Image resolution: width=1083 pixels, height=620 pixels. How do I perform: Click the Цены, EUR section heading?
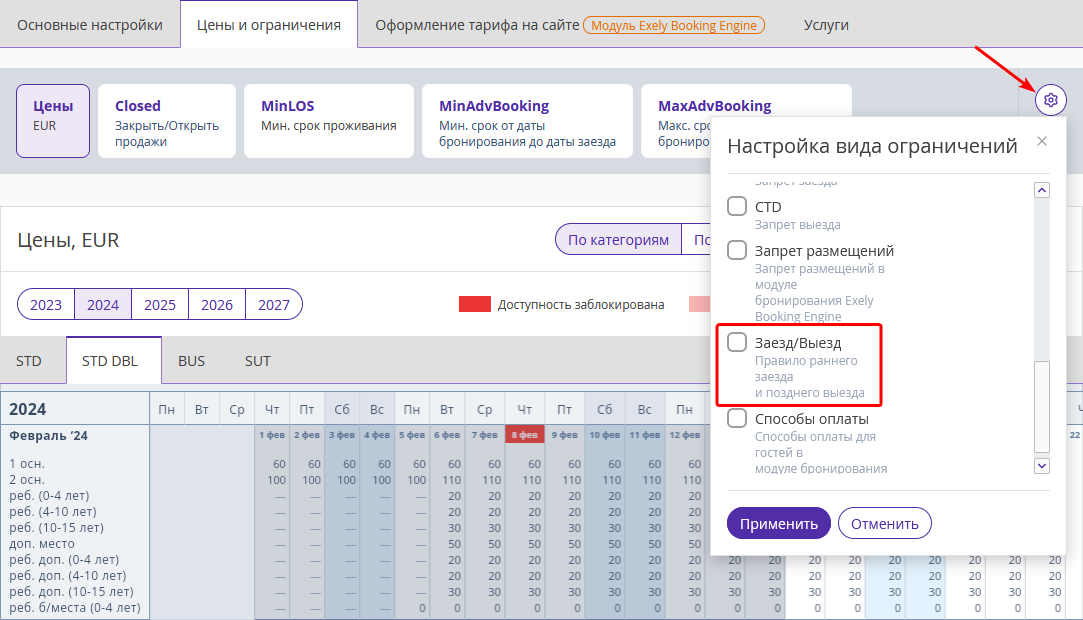tap(68, 240)
